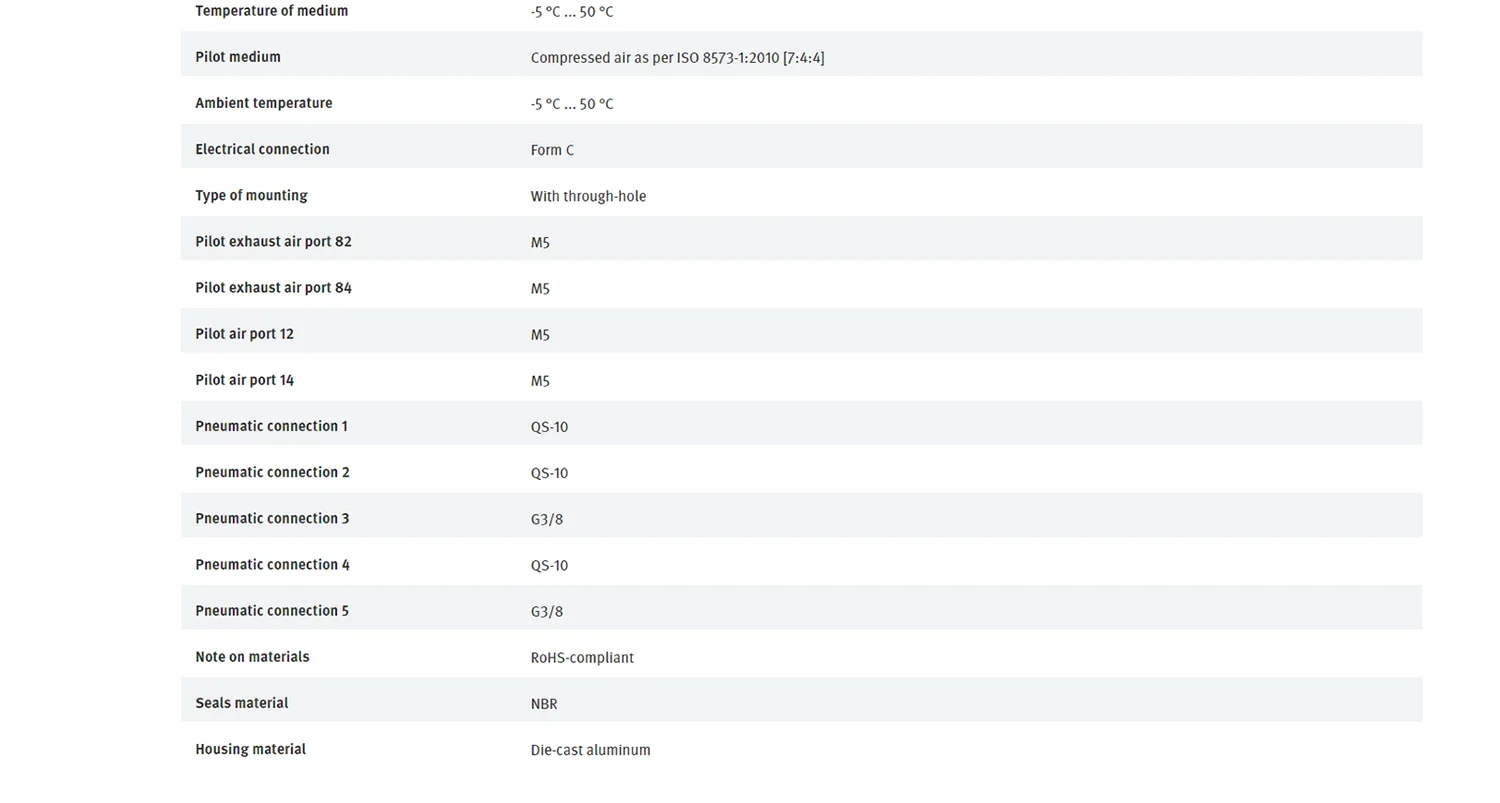Select the RoHS-compliant value

pyautogui.click(x=582, y=657)
